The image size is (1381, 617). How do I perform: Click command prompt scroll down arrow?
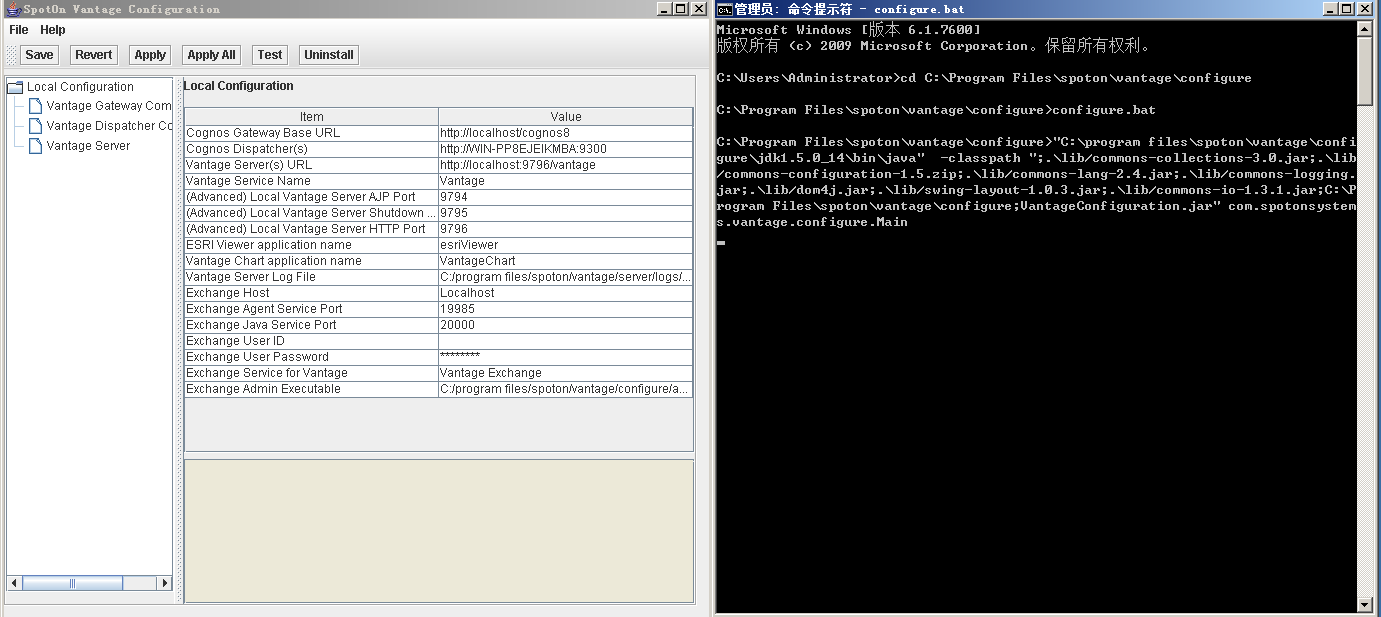pos(1365,605)
